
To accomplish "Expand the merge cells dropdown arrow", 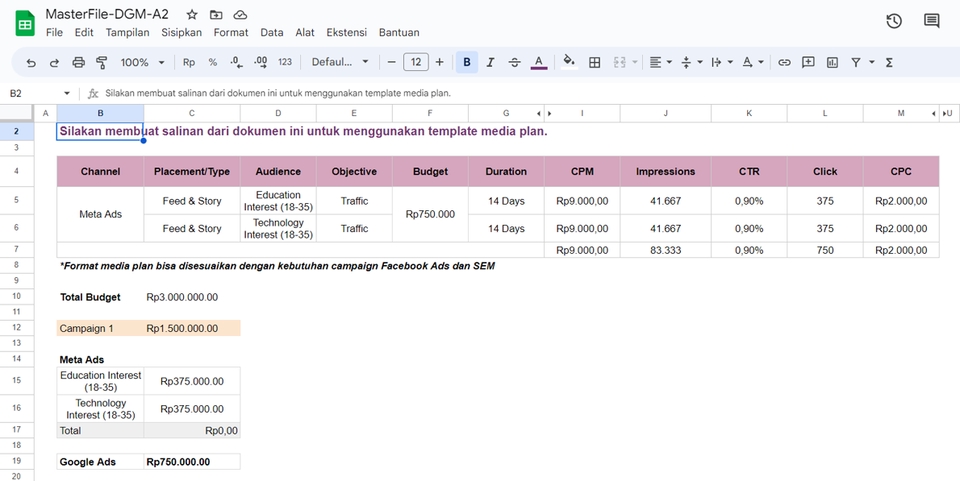I will 635,62.
